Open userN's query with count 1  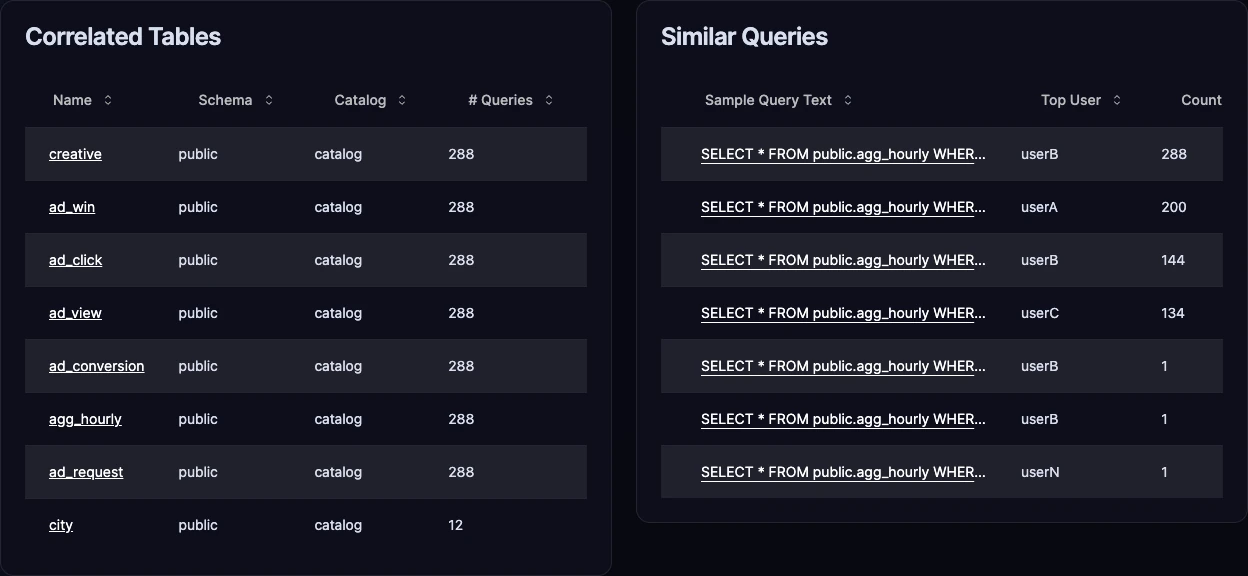pyautogui.click(x=843, y=472)
